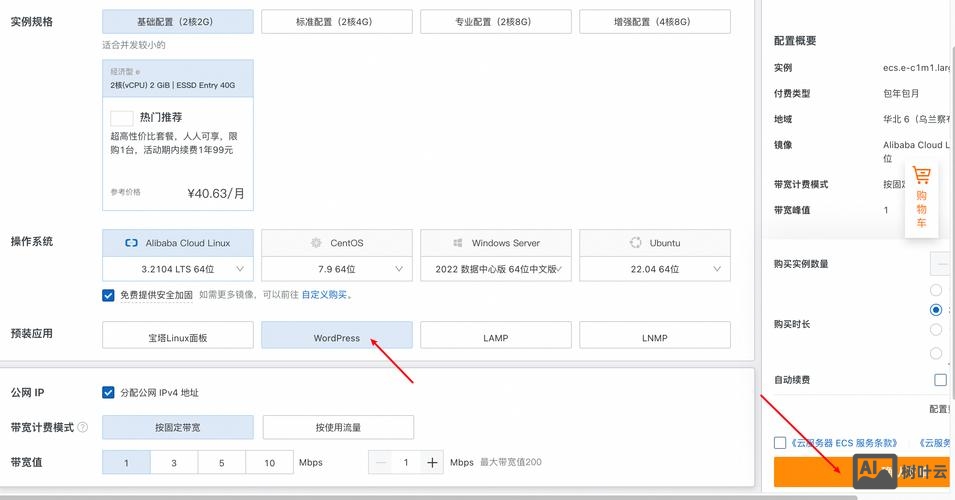Select 增强配置 (4核8G) spec
Image resolution: width=955 pixels, height=500 pixels.
pyautogui.click(x=655, y=21)
